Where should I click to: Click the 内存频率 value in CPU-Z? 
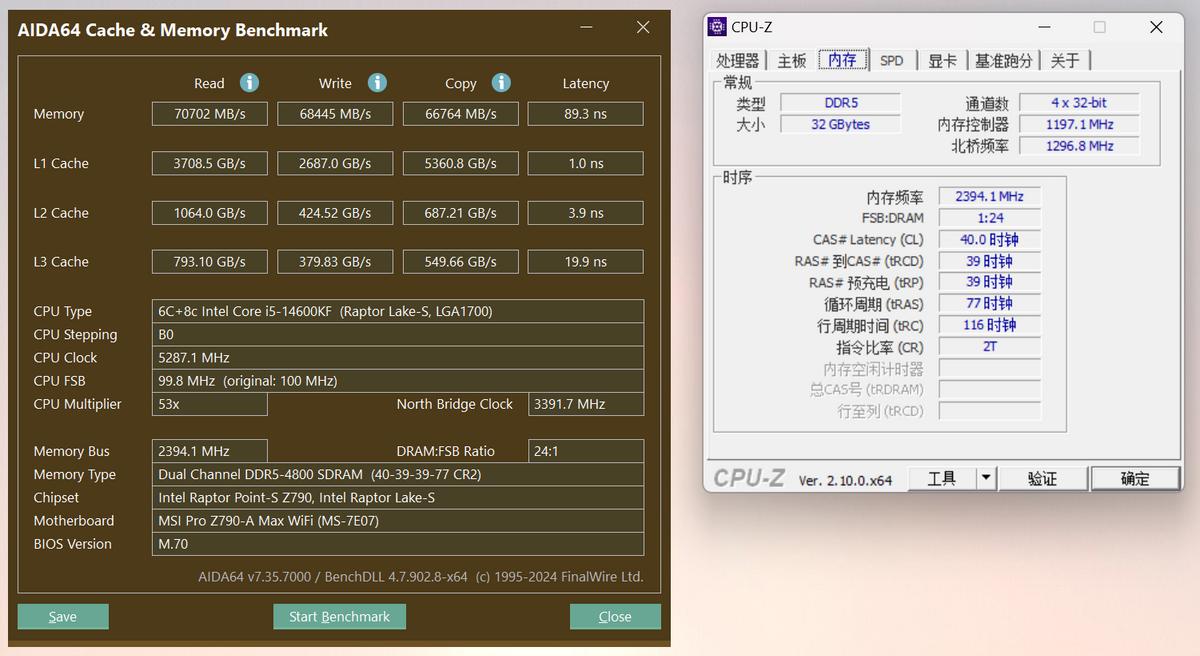pyautogui.click(x=990, y=197)
